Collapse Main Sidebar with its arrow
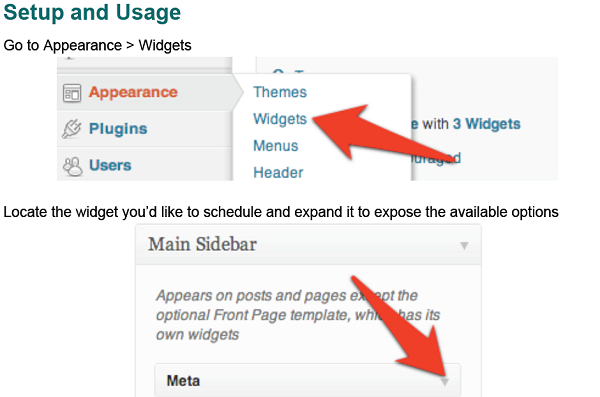 (x=464, y=245)
